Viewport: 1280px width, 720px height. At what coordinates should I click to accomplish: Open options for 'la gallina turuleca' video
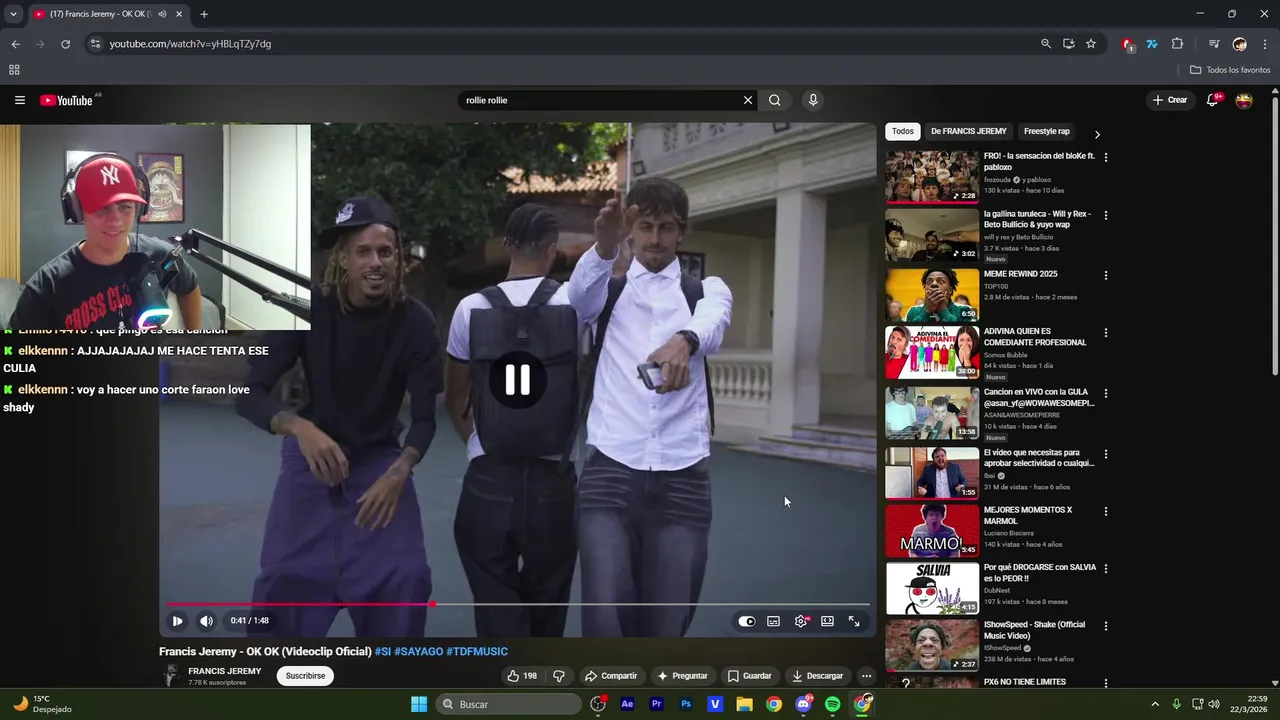pyautogui.click(x=1105, y=215)
